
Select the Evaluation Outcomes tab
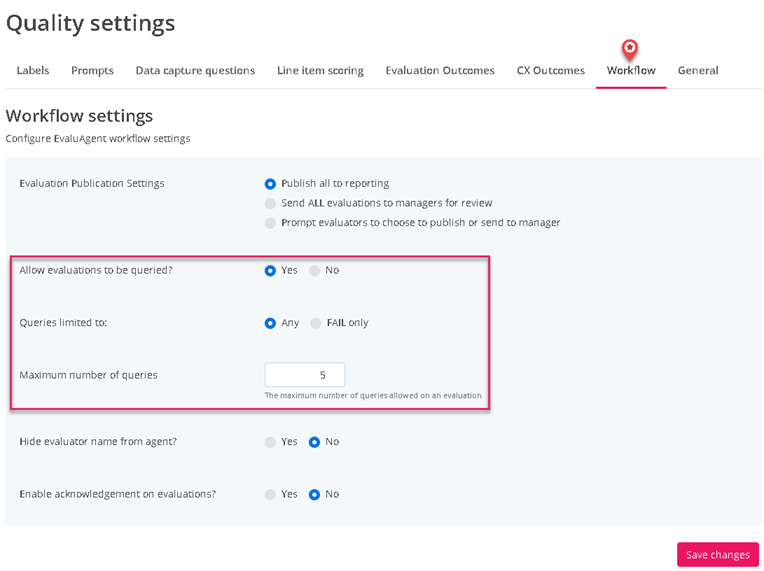[x=440, y=71]
